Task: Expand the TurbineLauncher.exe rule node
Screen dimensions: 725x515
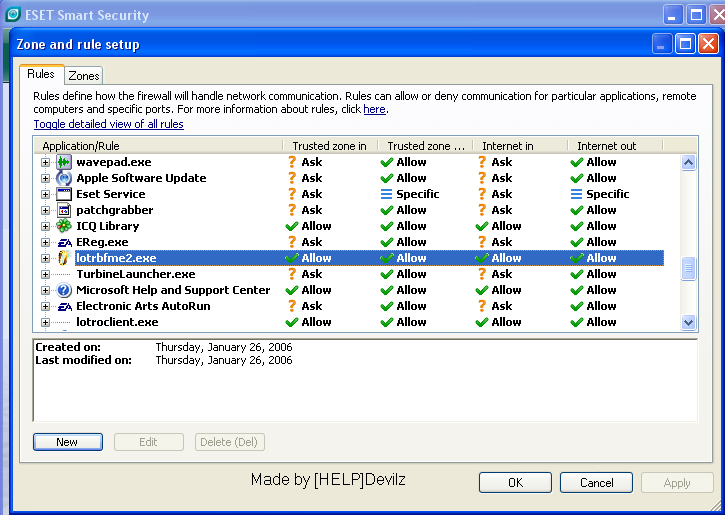Action: 45,275
